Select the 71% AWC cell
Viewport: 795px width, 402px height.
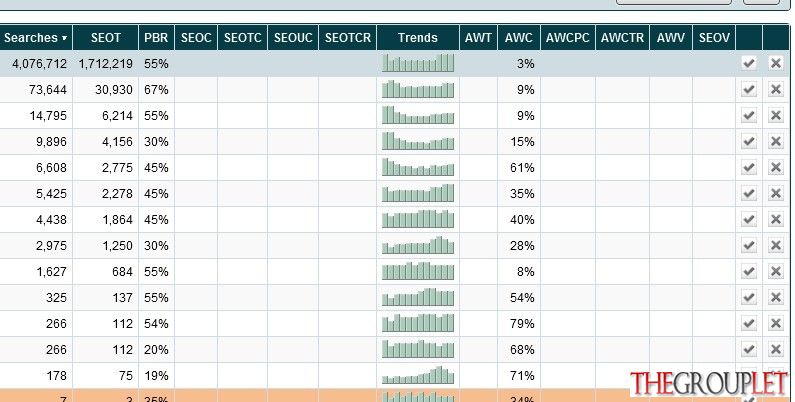pos(519,376)
